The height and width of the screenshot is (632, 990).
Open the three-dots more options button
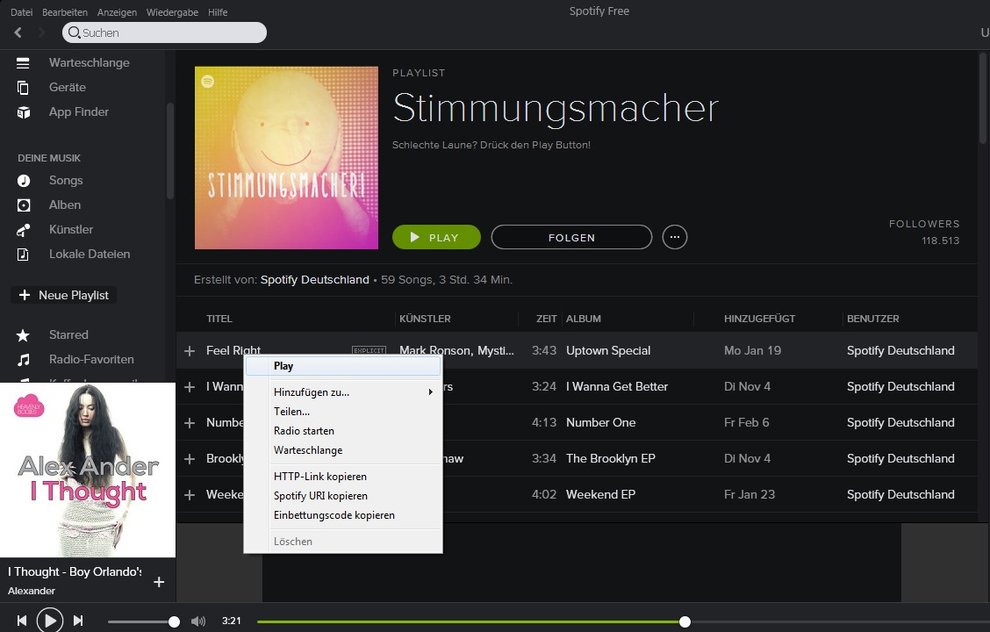[674, 237]
